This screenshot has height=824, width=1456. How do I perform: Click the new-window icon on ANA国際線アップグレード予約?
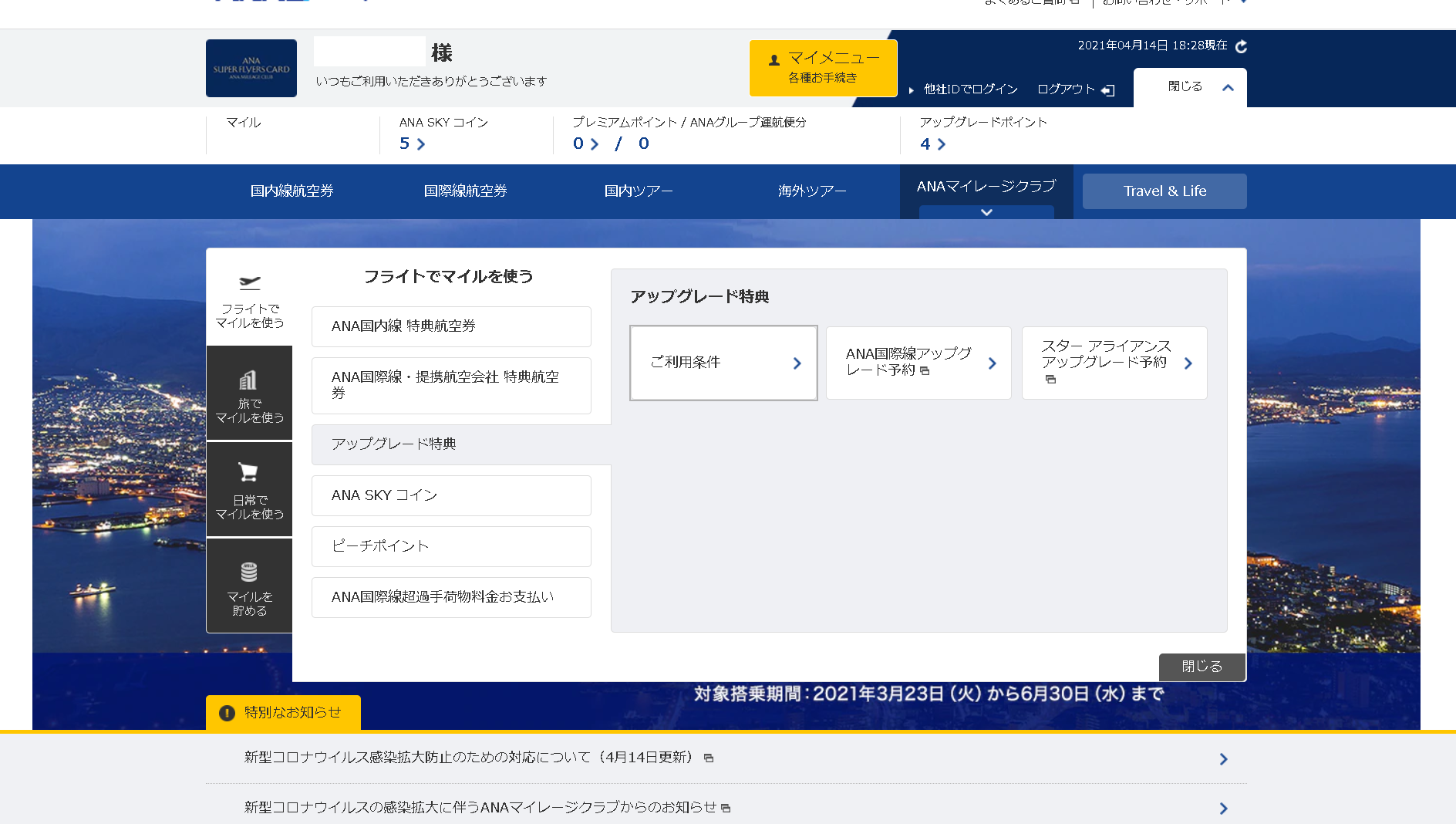point(925,371)
